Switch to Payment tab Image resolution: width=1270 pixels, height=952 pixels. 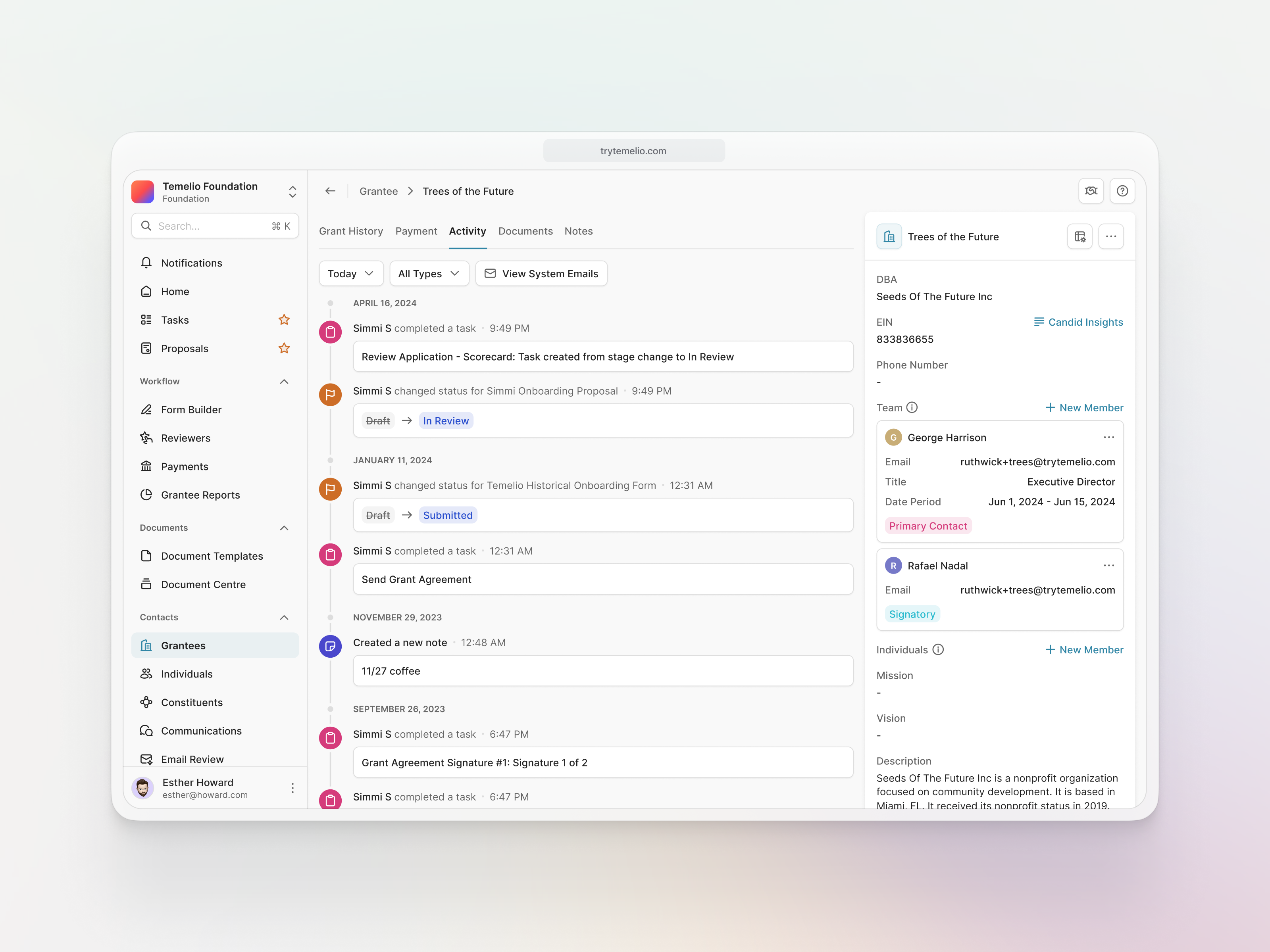(x=416, y=231)
